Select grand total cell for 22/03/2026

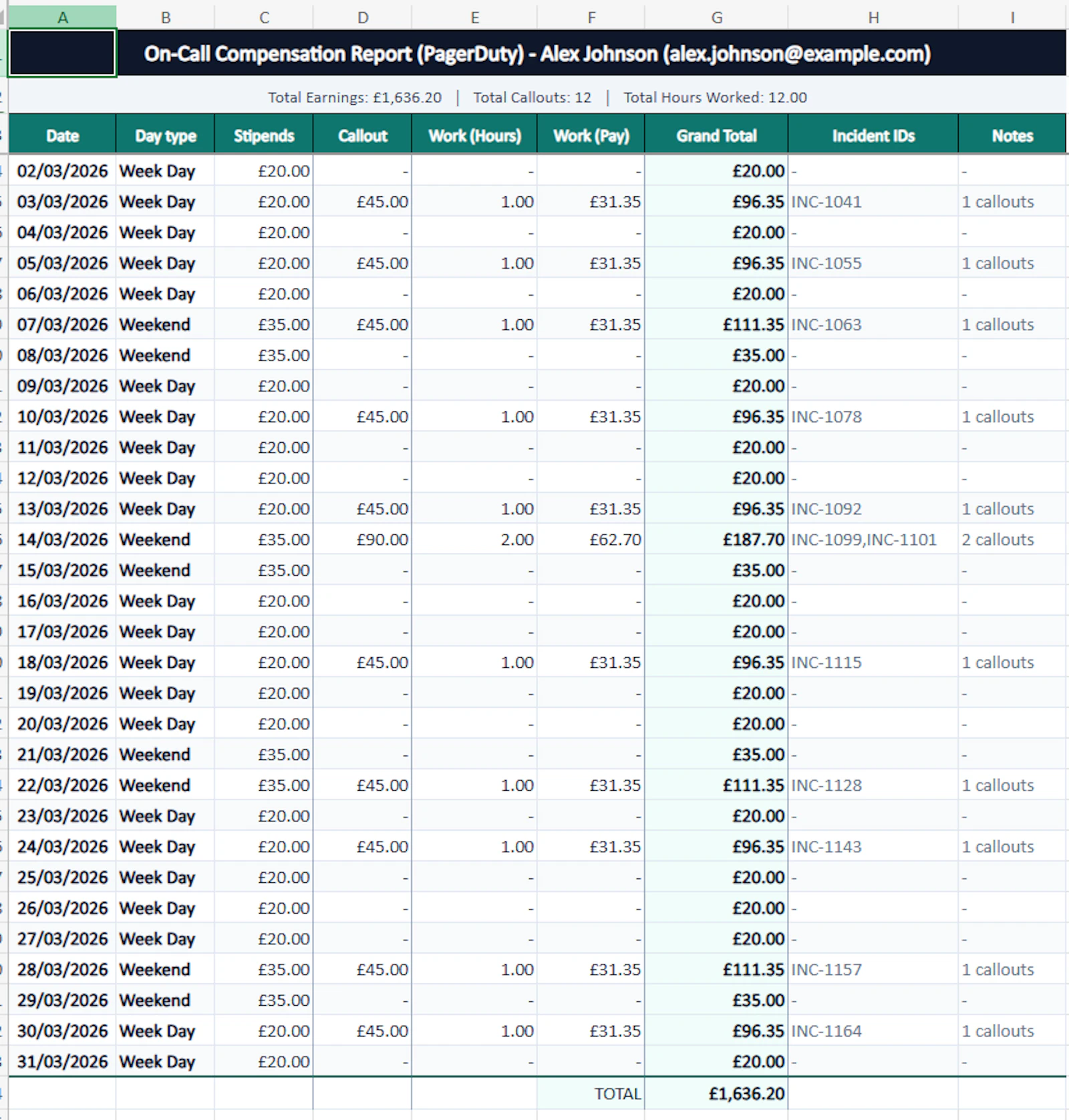pyautogui.click(x=716, y=785)
